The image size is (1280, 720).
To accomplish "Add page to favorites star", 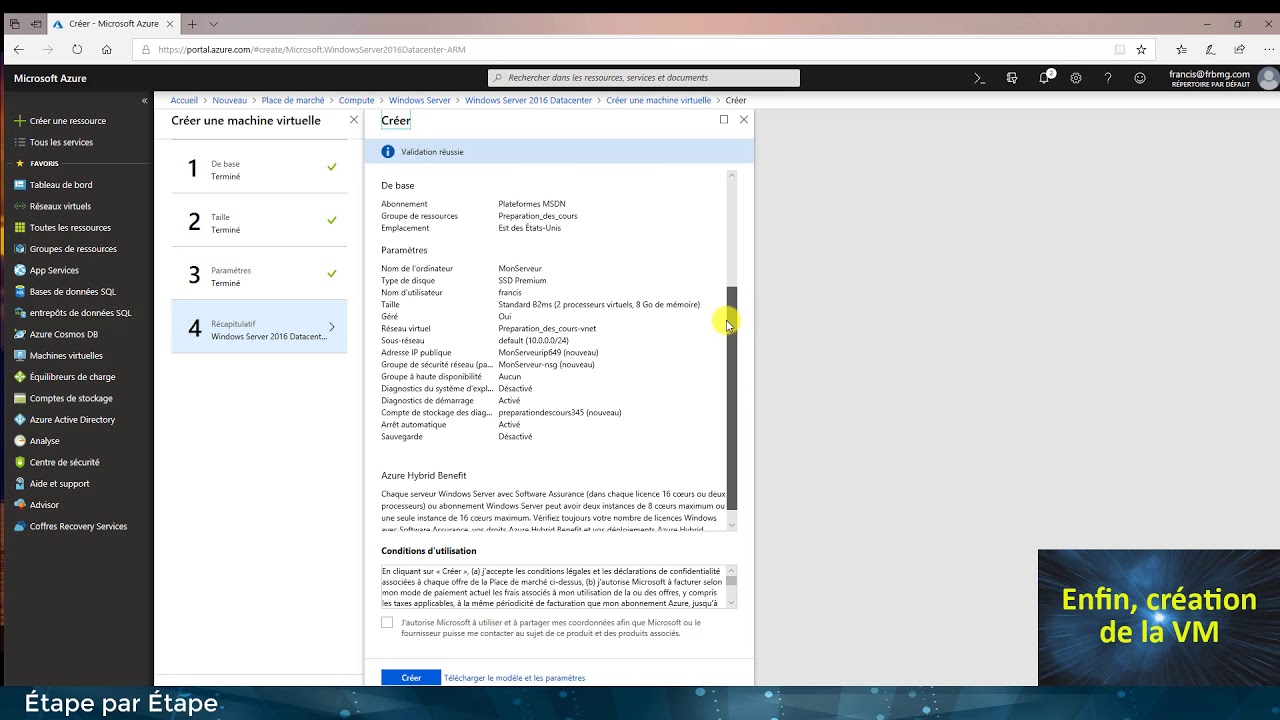I will pyautogui.click(x=1141, y=49).
